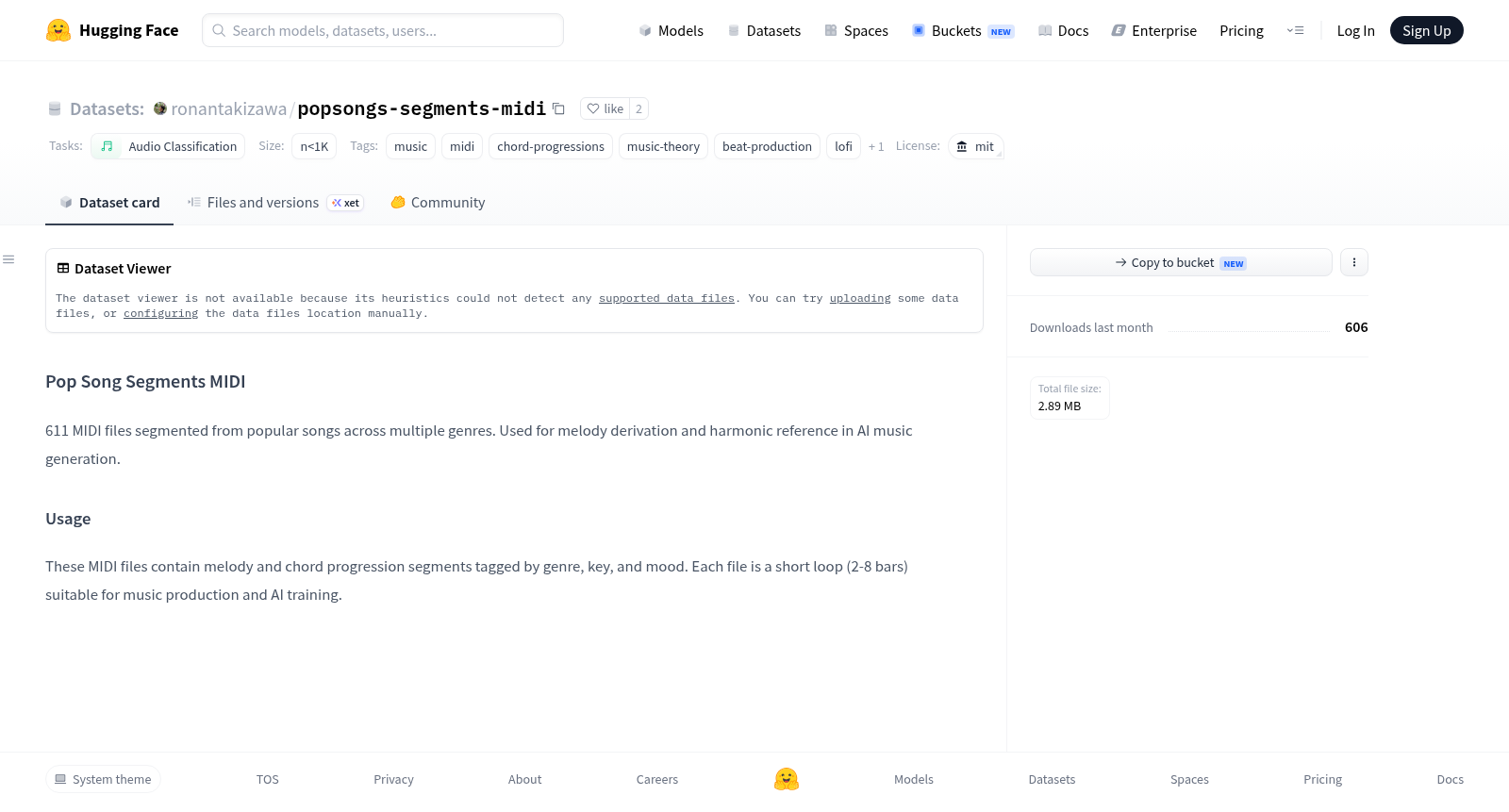Toggle the System theme button
Viewport: 1509px width, 812px height.
point(103,779)
